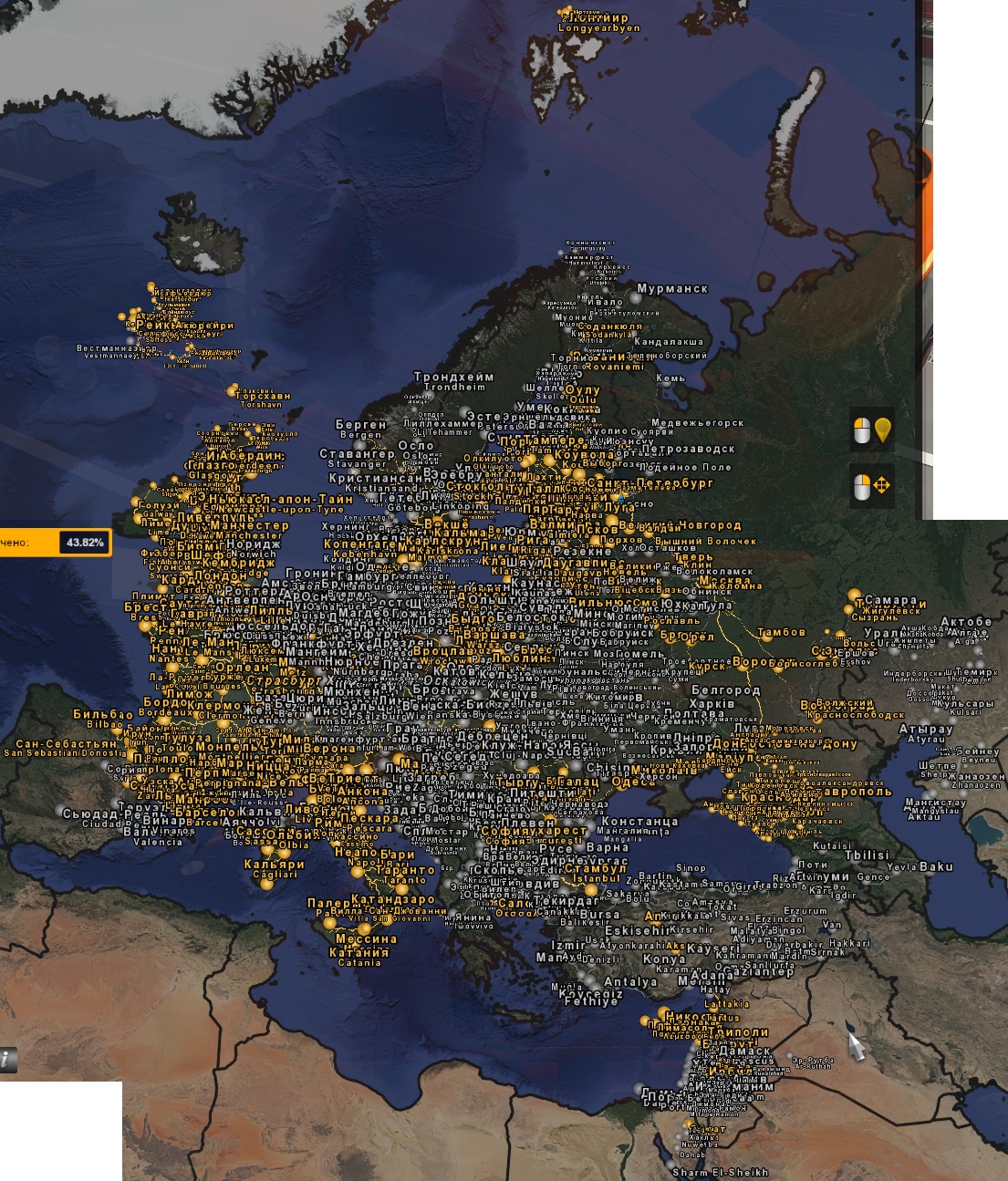This screenshot has height=1181, width=1008.
Task: Select the Кандалакша city label
Action: 670,342
